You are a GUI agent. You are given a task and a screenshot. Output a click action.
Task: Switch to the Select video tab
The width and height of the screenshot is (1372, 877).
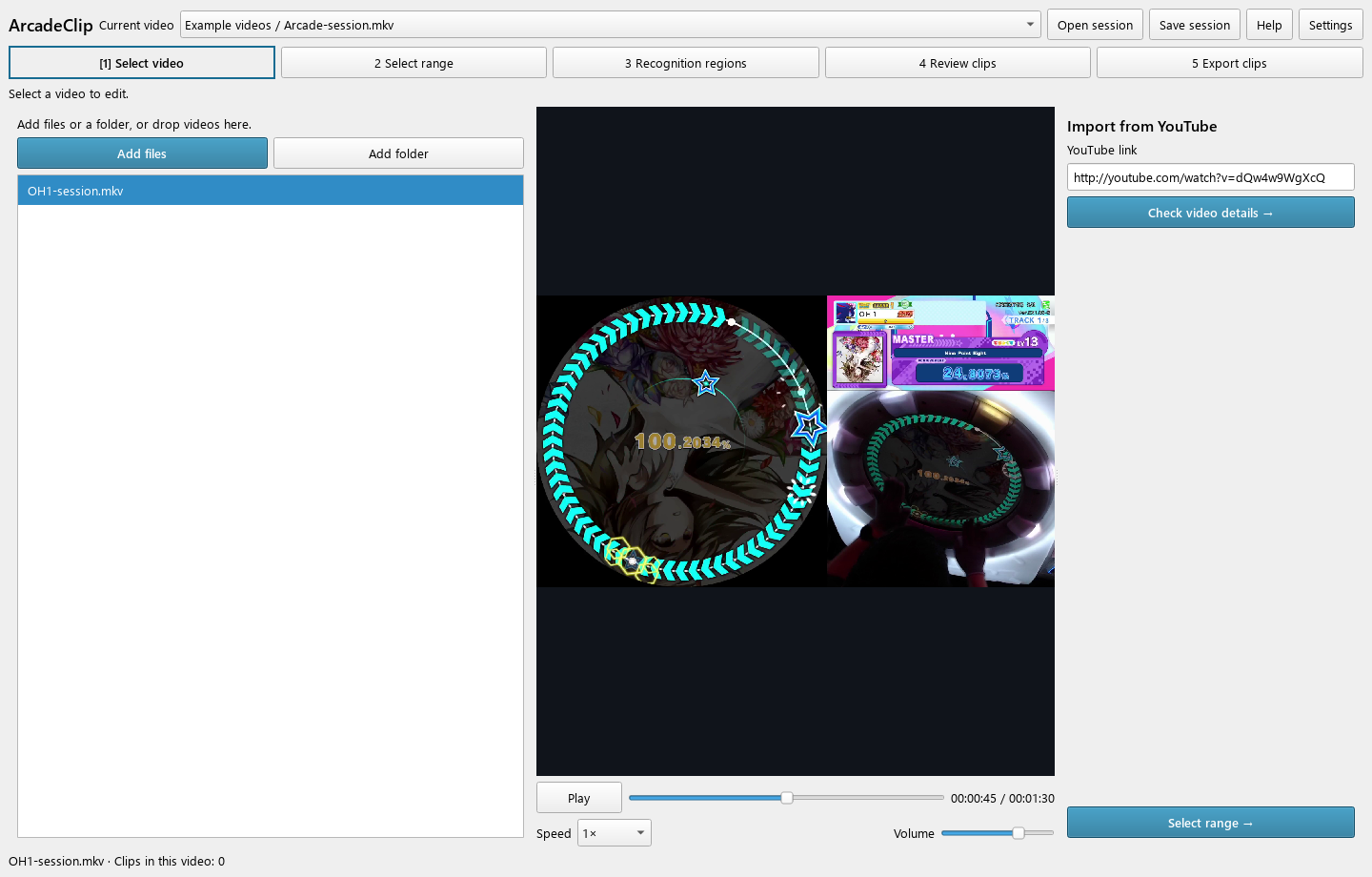click(x=142, y=63)
